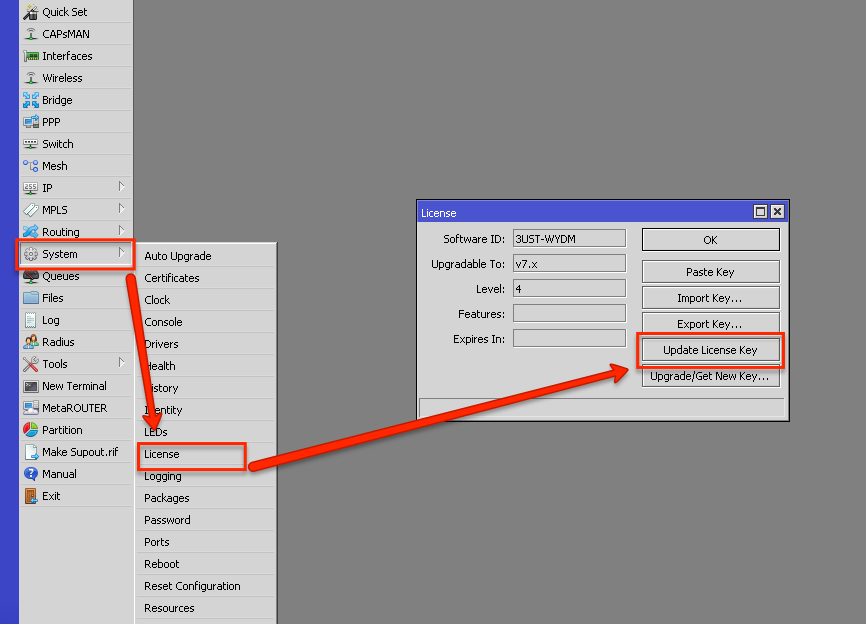Click the Quick Set wand icon
Screen dimensions: 866x624
tap(31, 12)
